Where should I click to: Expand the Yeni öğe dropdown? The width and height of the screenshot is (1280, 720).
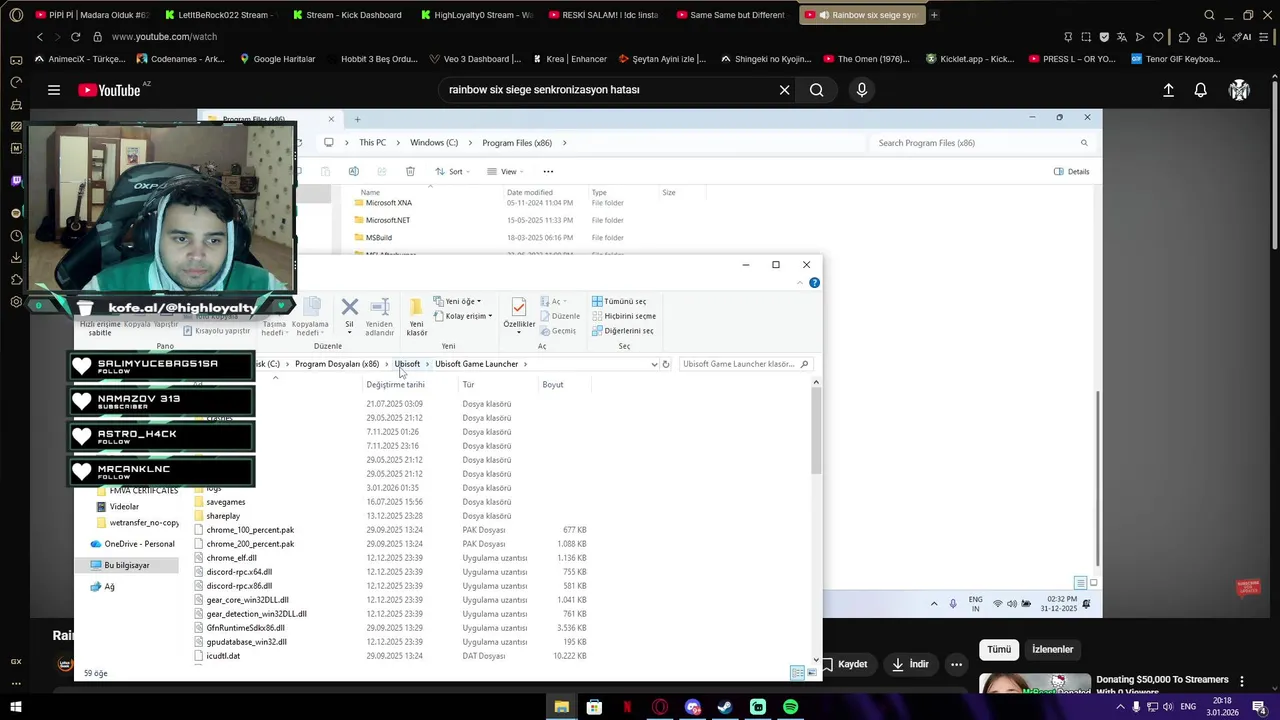457,301
